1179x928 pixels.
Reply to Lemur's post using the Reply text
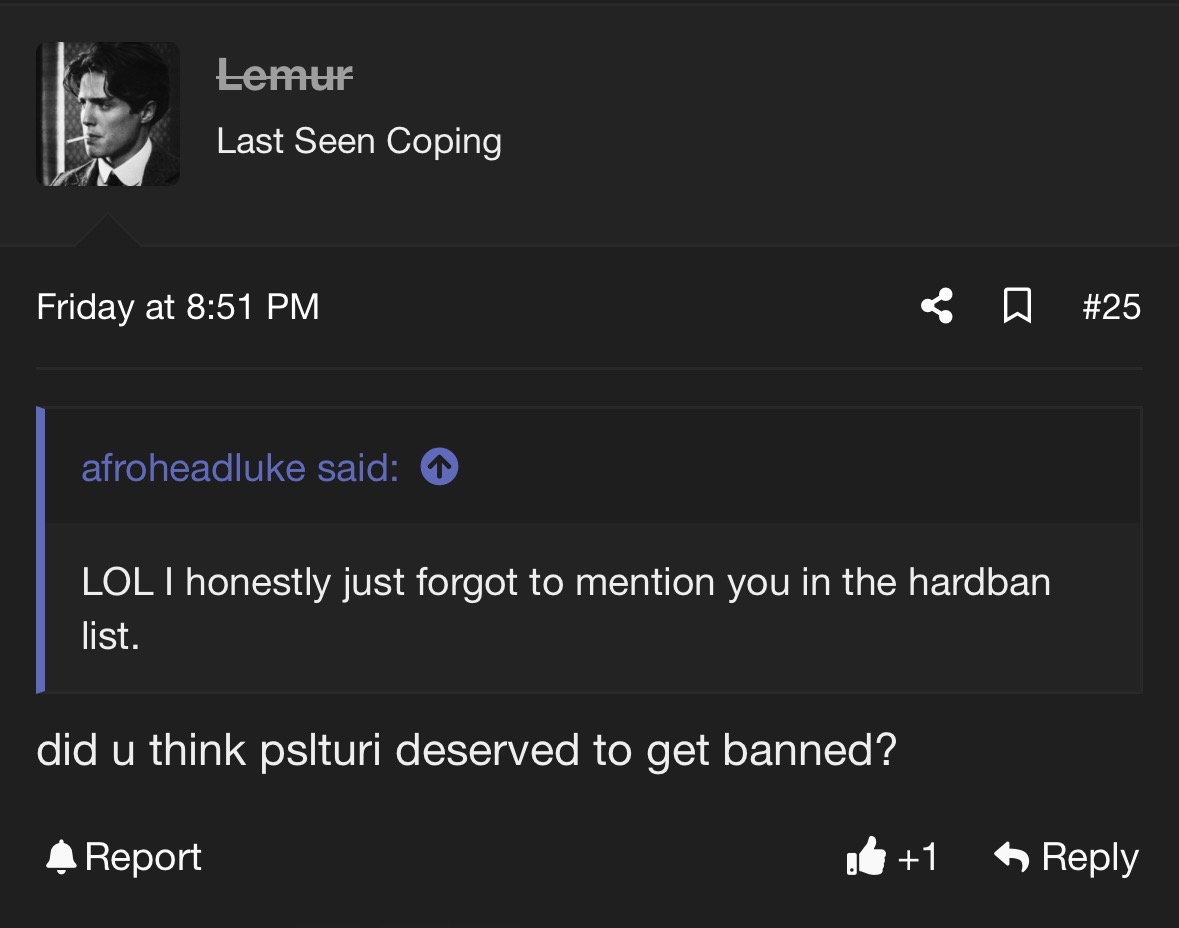coord(1090,858)
